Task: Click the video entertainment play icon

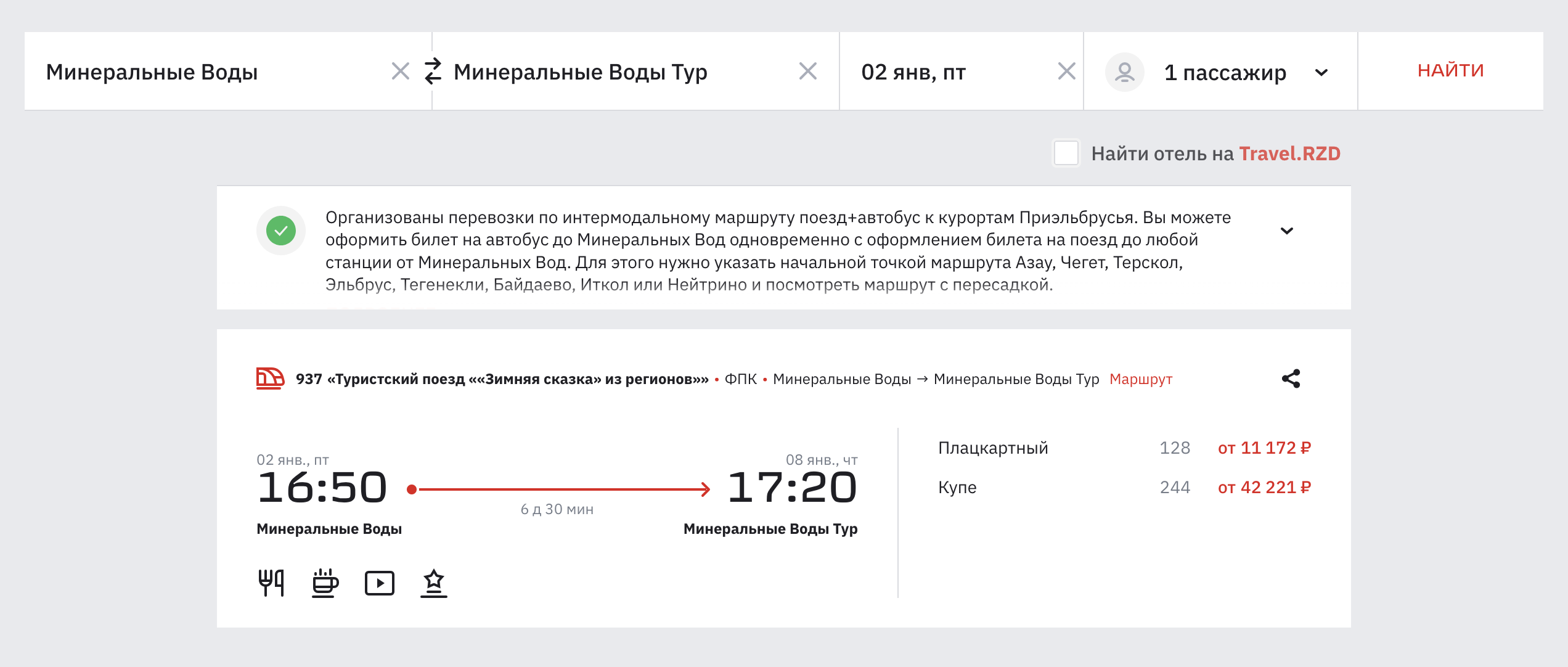Action: [x=380, y=583]
